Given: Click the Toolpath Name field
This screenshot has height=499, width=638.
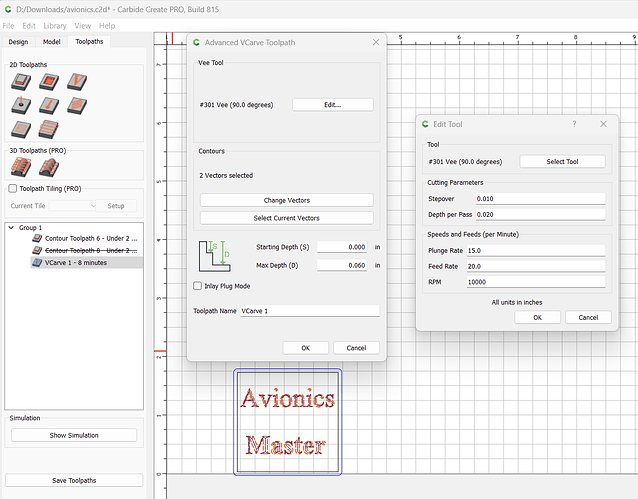Looking at the screenshot, I should pyautogui.click(x=310, y=311).
